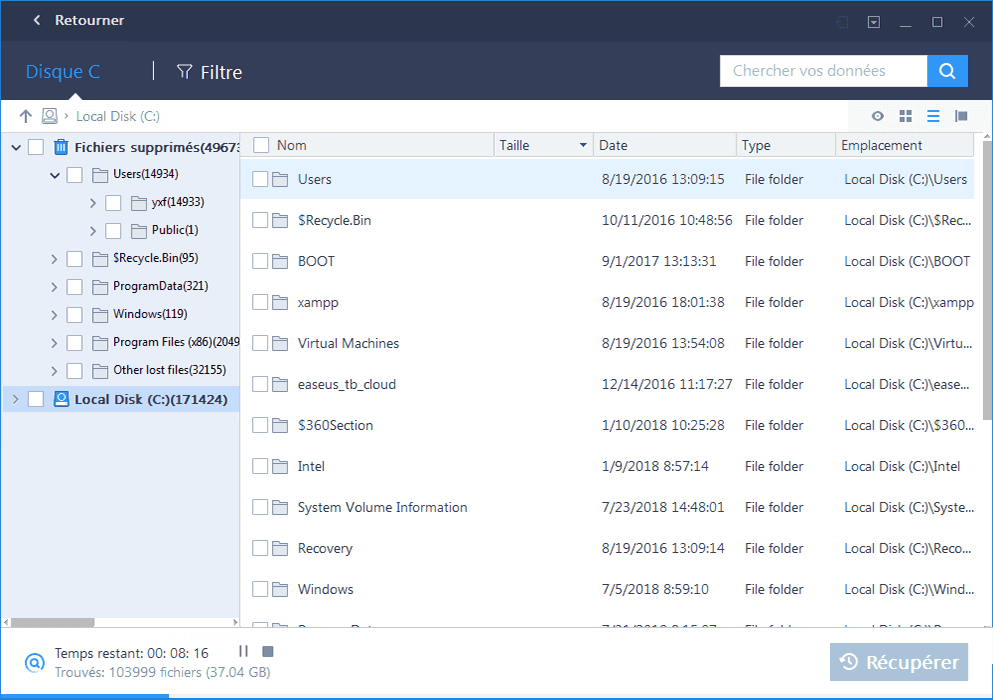Viewport: 993px width, 700px height.
Task: Check the Users row checkbox in file list
Action: pos(260,179)
